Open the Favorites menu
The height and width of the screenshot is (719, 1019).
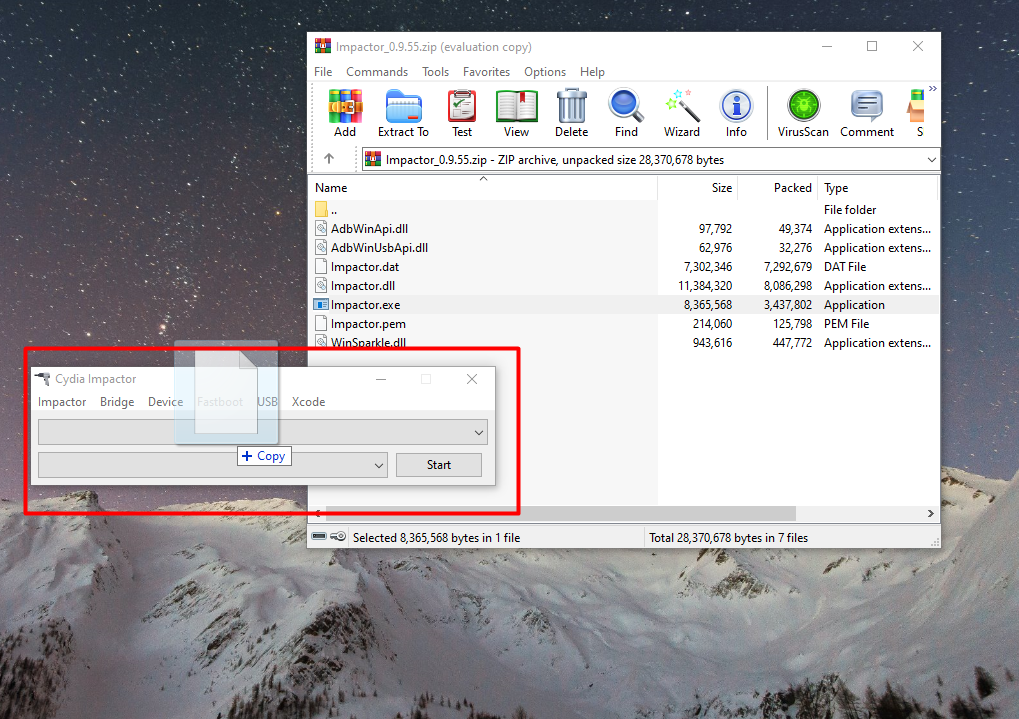486,72
